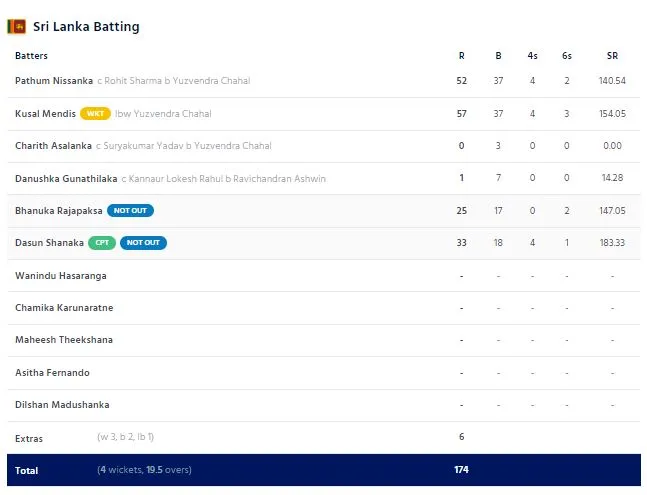The height and width of the screenshot is (495, 647).
Task: Click the SR column header
Action: point(612,56)
